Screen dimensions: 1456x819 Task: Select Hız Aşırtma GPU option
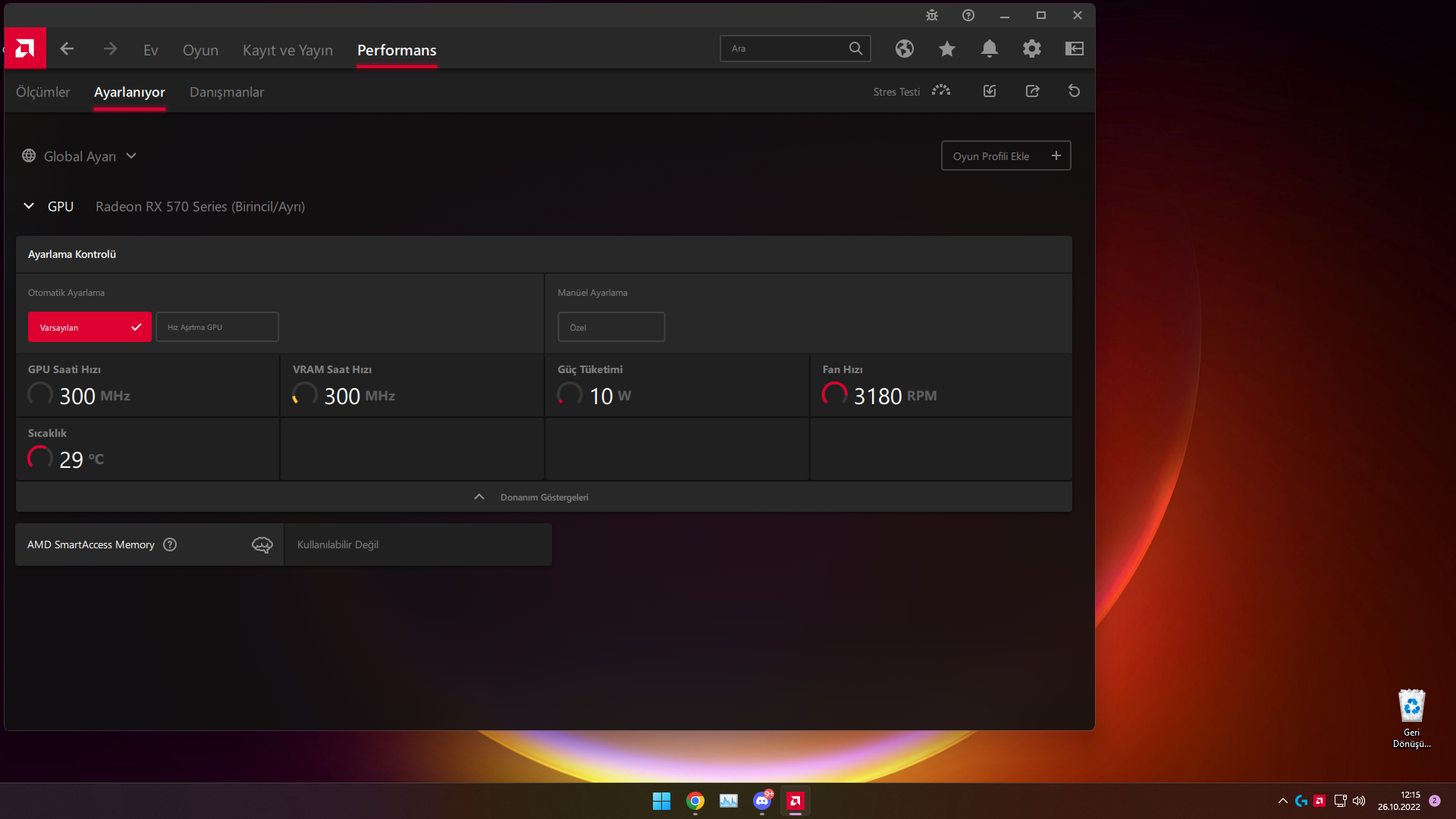(217, 327)
